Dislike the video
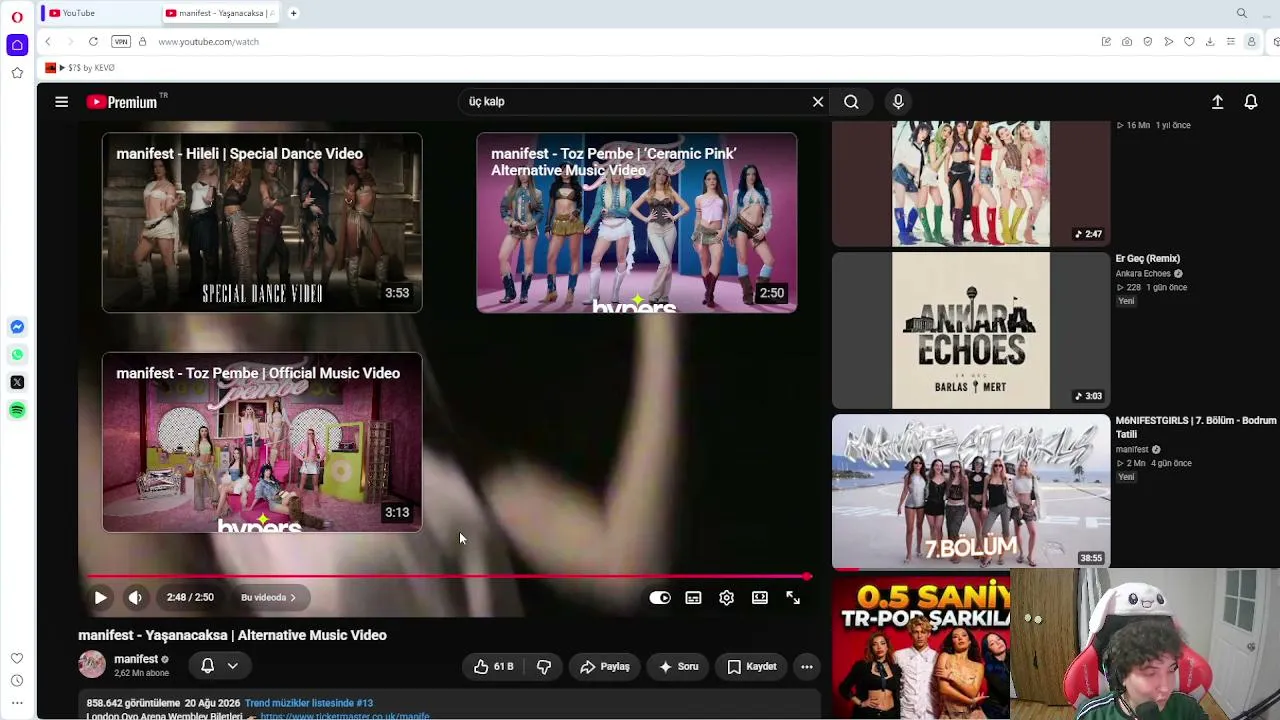This screenshot has height=720, width=1280. tap(543, 667)
